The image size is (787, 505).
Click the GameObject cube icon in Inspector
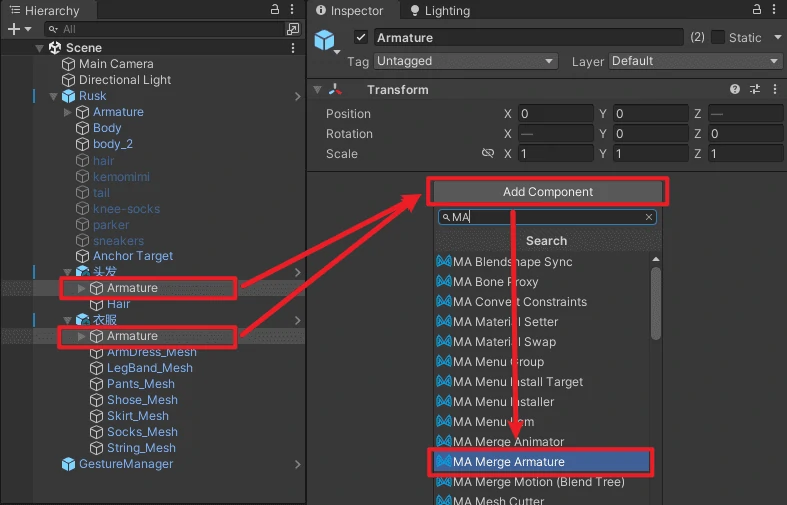[325, 39]
